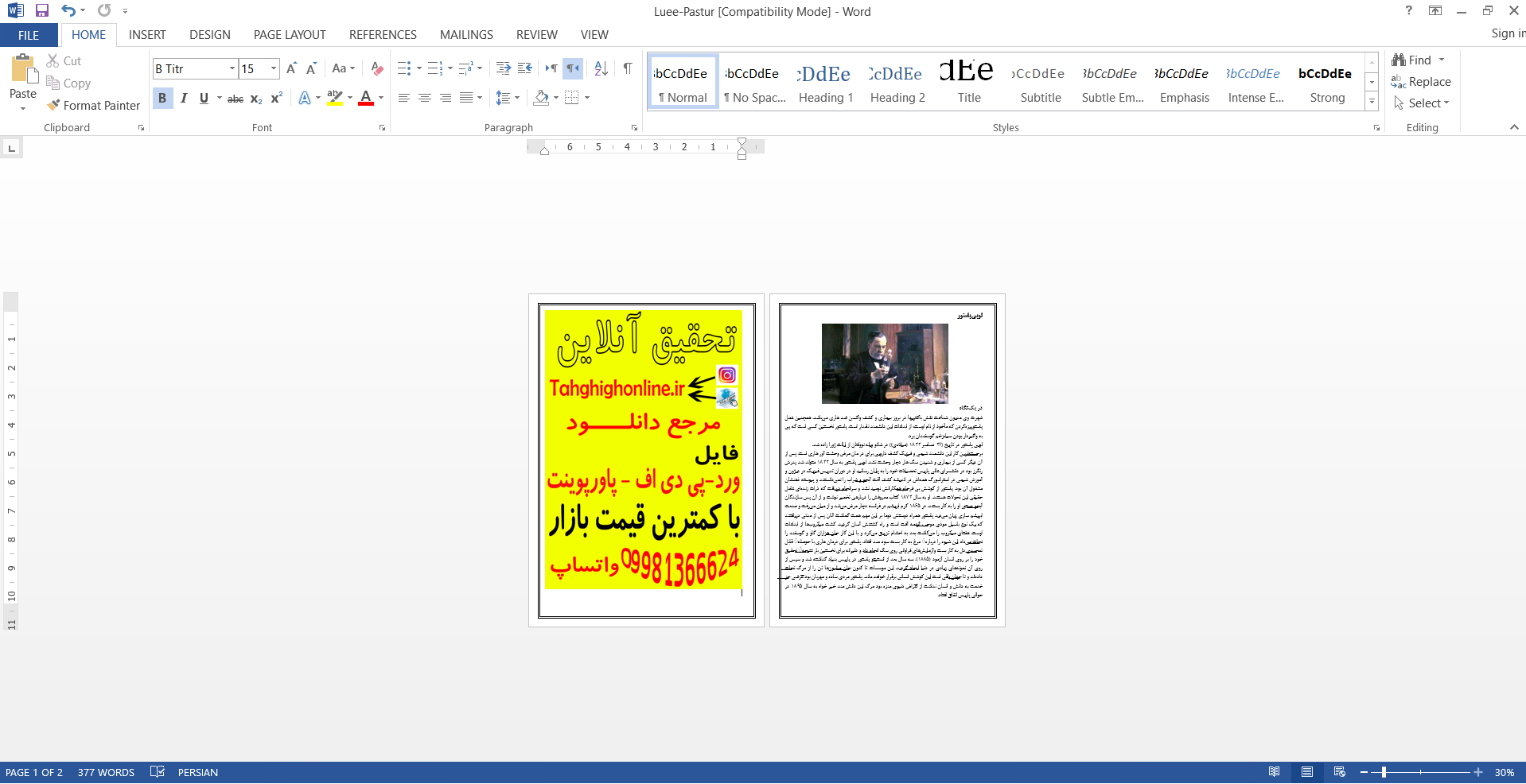Image resolution: width=1526 pixels, height=784 pixels.
Task: Open the FILE tab
Action: pos(29,35)
